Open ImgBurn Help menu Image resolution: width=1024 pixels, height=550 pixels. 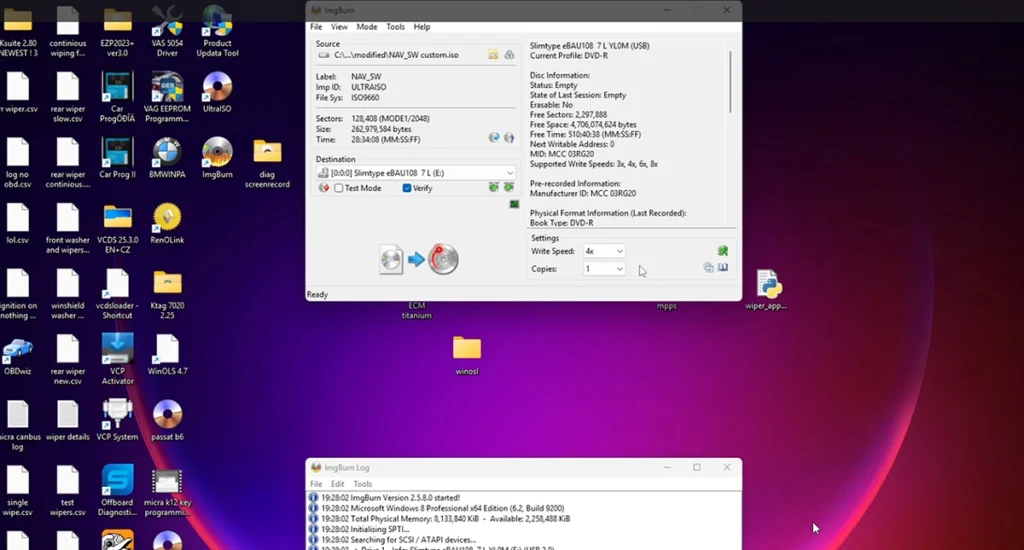(422, 27)
